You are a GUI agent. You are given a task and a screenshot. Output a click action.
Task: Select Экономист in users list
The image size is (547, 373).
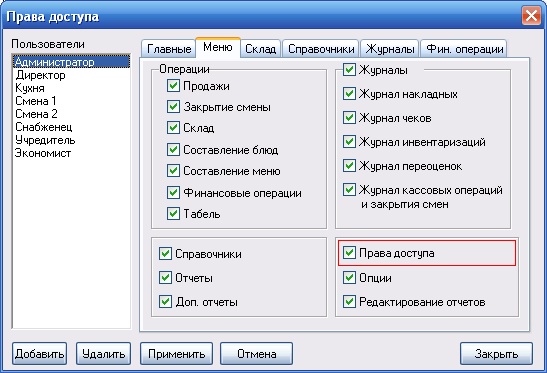[43, 153]
